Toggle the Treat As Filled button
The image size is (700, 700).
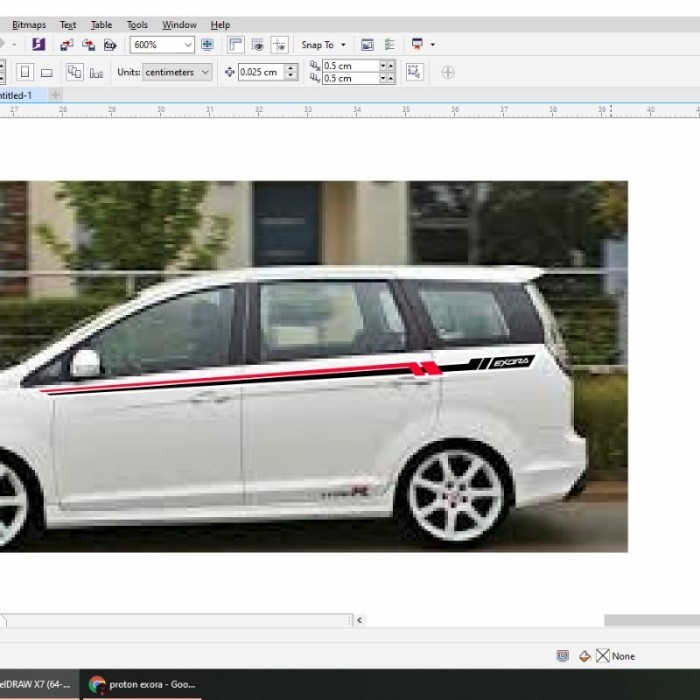tap(415, 72)
